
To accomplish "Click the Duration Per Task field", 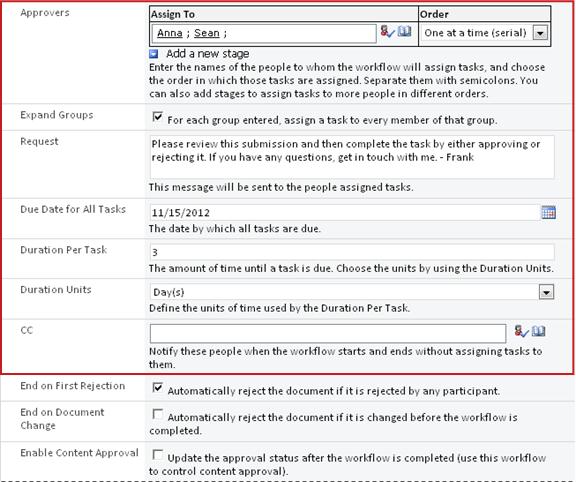I will [352, 252].
